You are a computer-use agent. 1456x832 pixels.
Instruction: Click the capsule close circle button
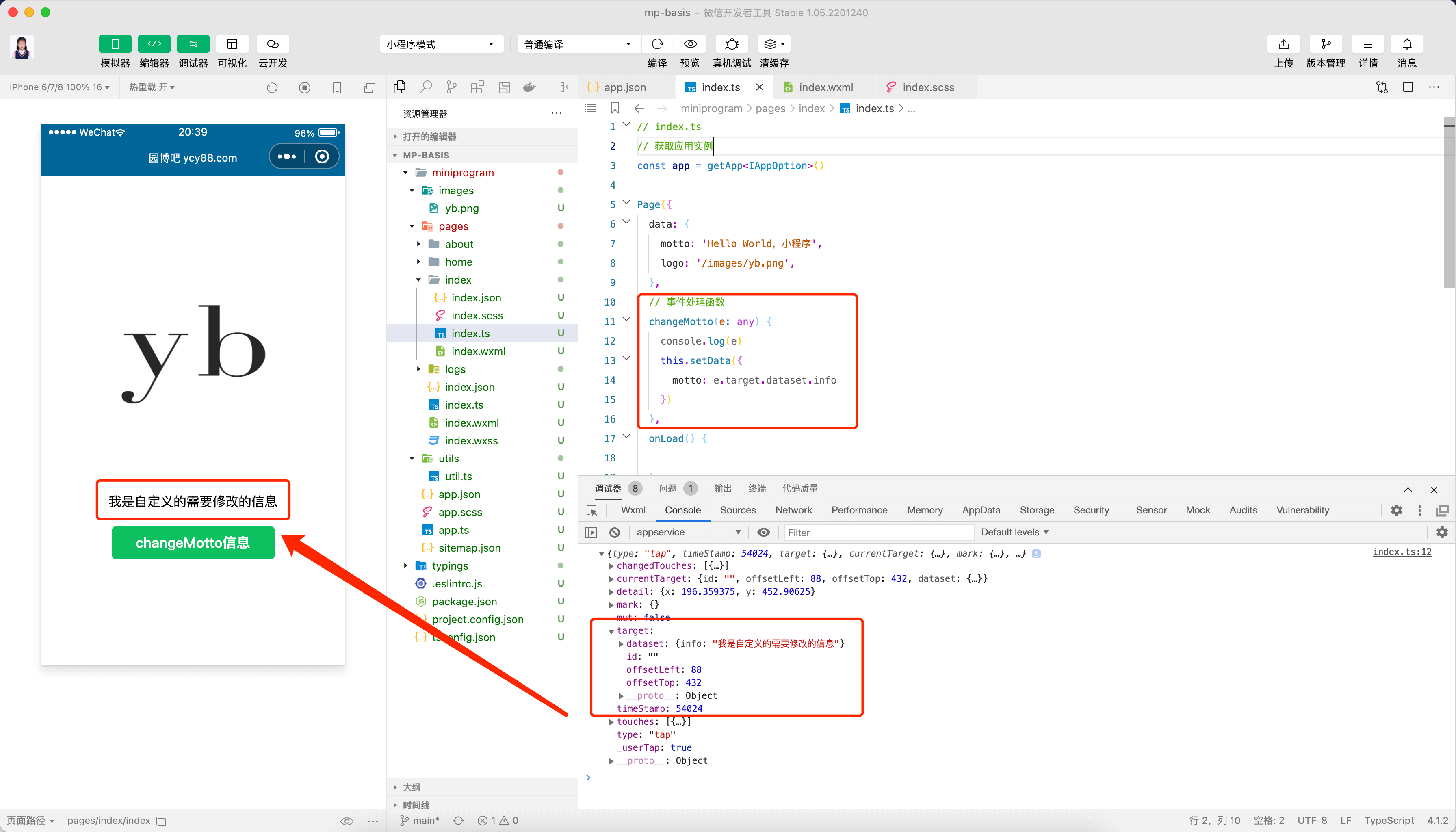pos(322,156)
